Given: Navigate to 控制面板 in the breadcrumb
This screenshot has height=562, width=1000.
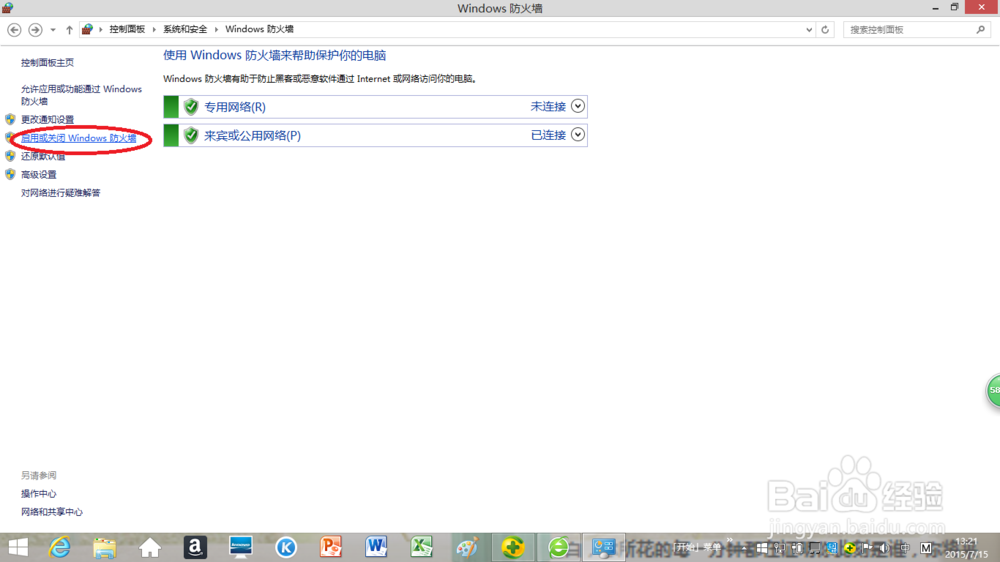Looking at the screenshot, I should [x=127, y=29].
